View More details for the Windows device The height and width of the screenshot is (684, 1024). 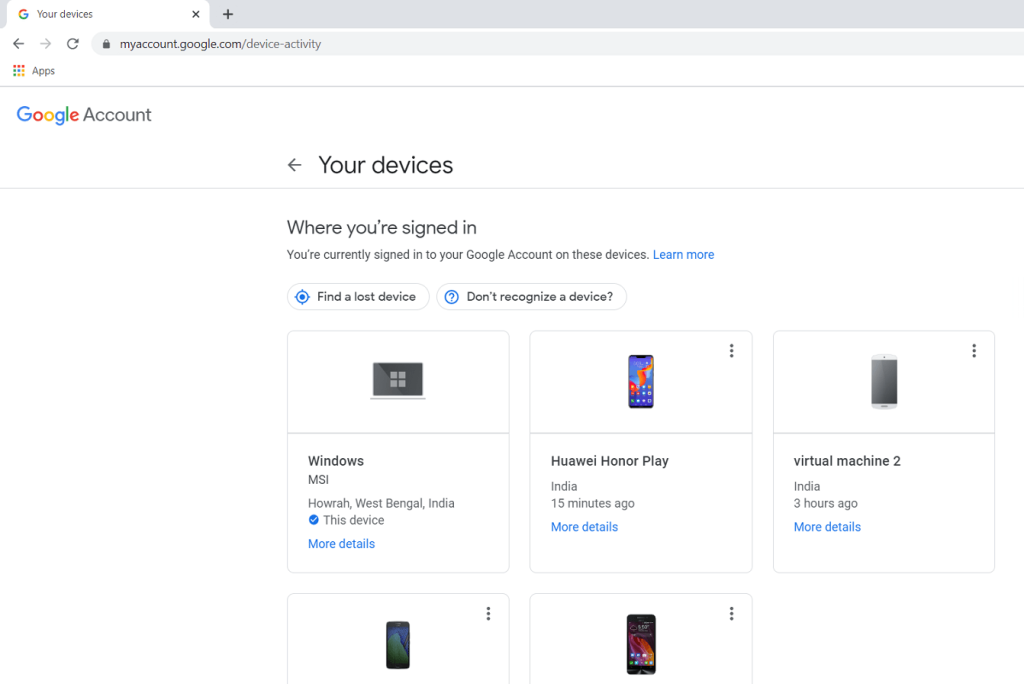341,544
